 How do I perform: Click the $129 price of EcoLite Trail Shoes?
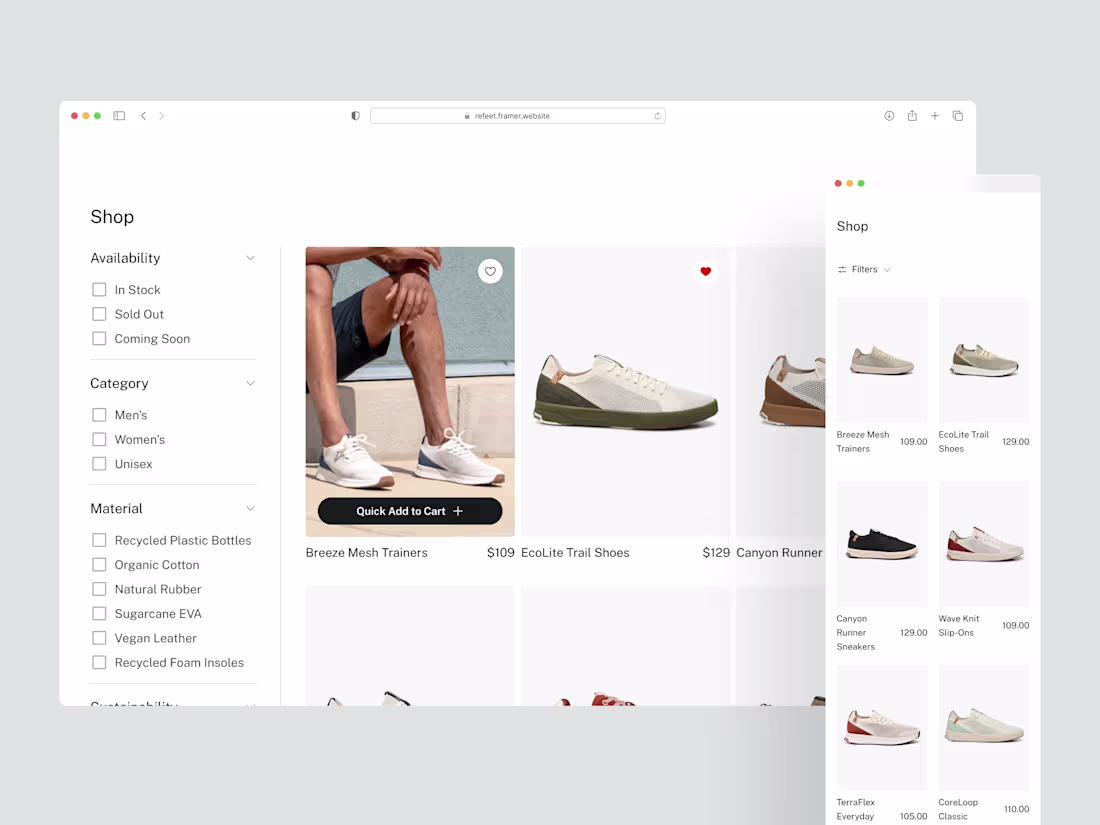pyautogui.click(x=716, y=553)
